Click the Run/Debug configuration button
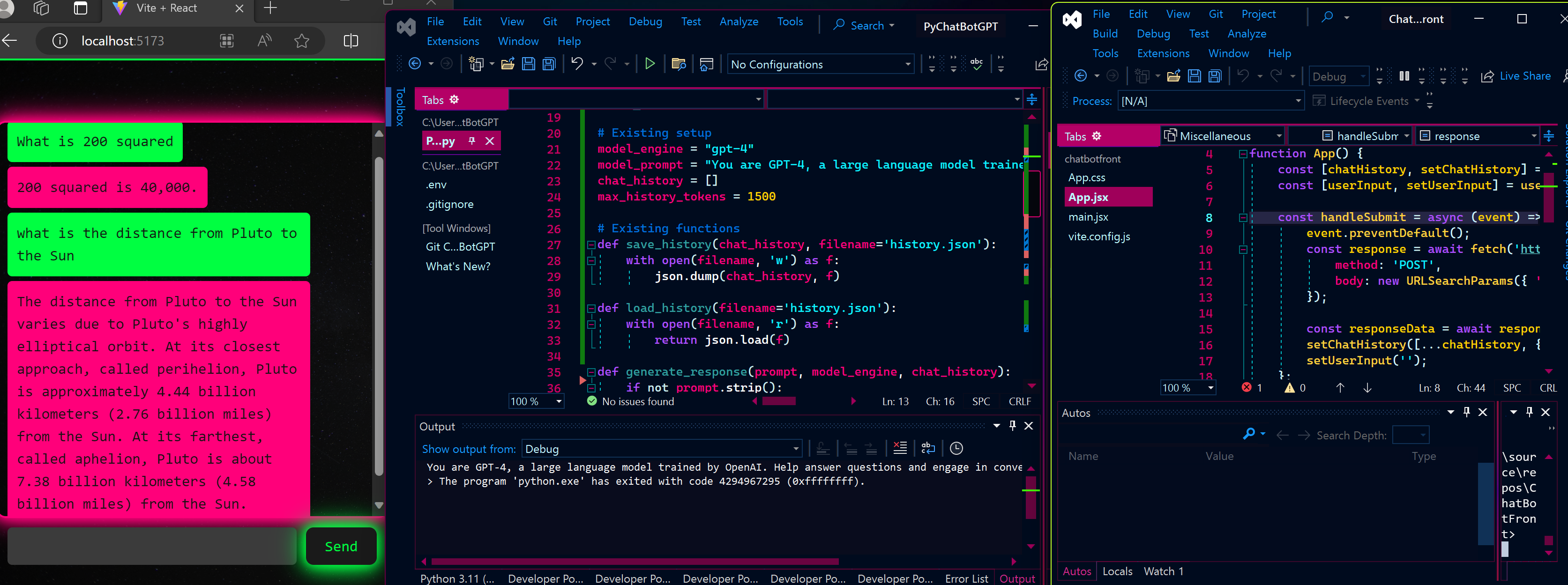The width and height of the screenshot is (1568, 585). point(820,64)
